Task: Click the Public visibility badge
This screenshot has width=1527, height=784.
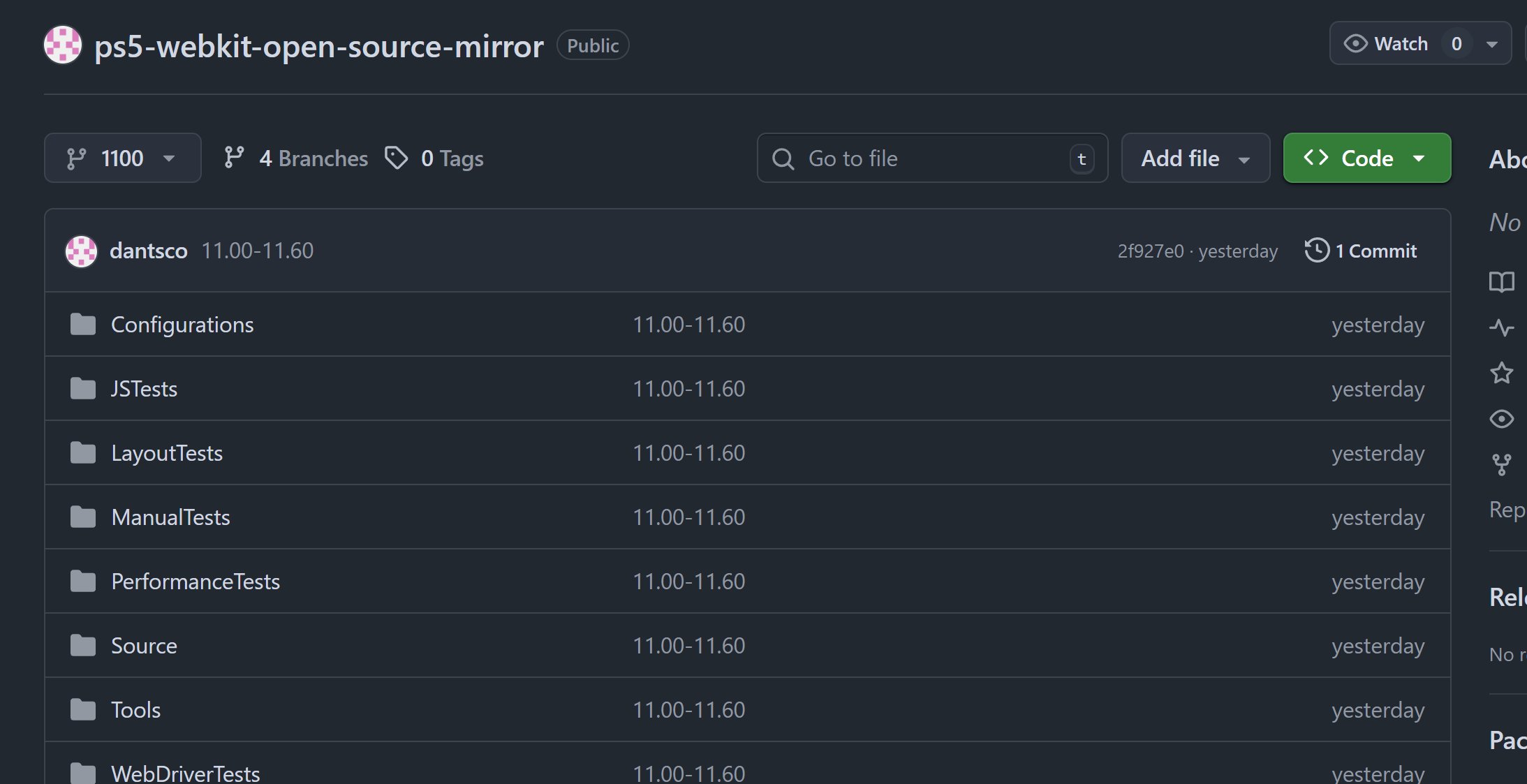Action: coord(593,45)
